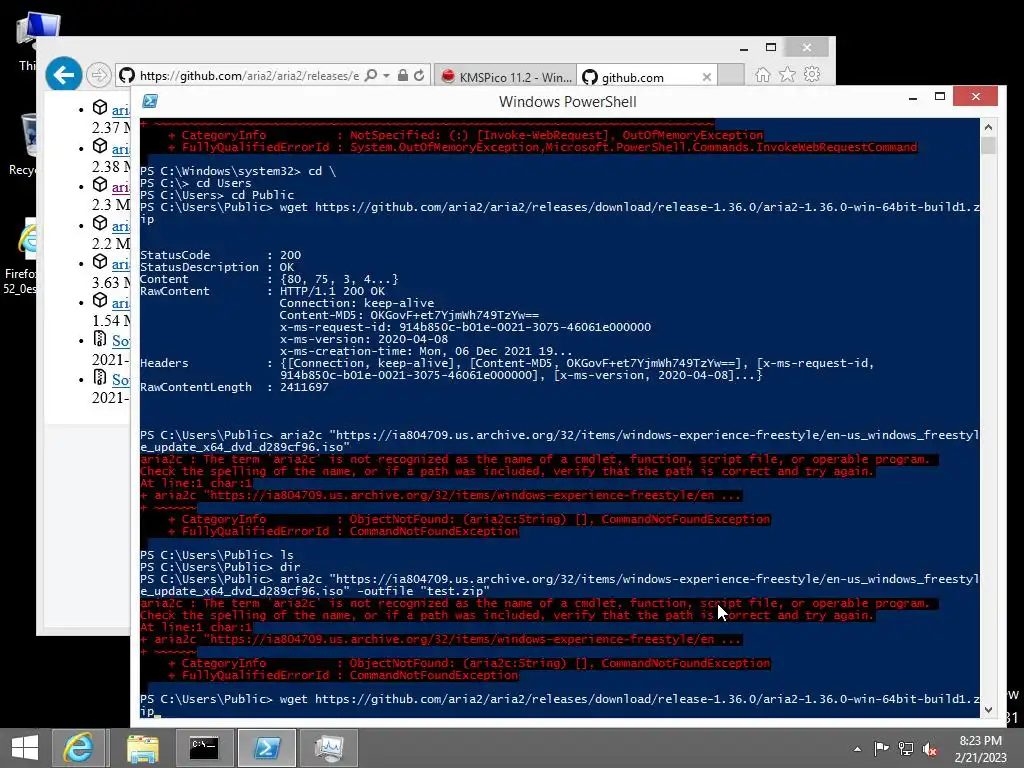Click the second Source code zip icon
This screenshot has width=1024, height=768.
pos(100,377)
